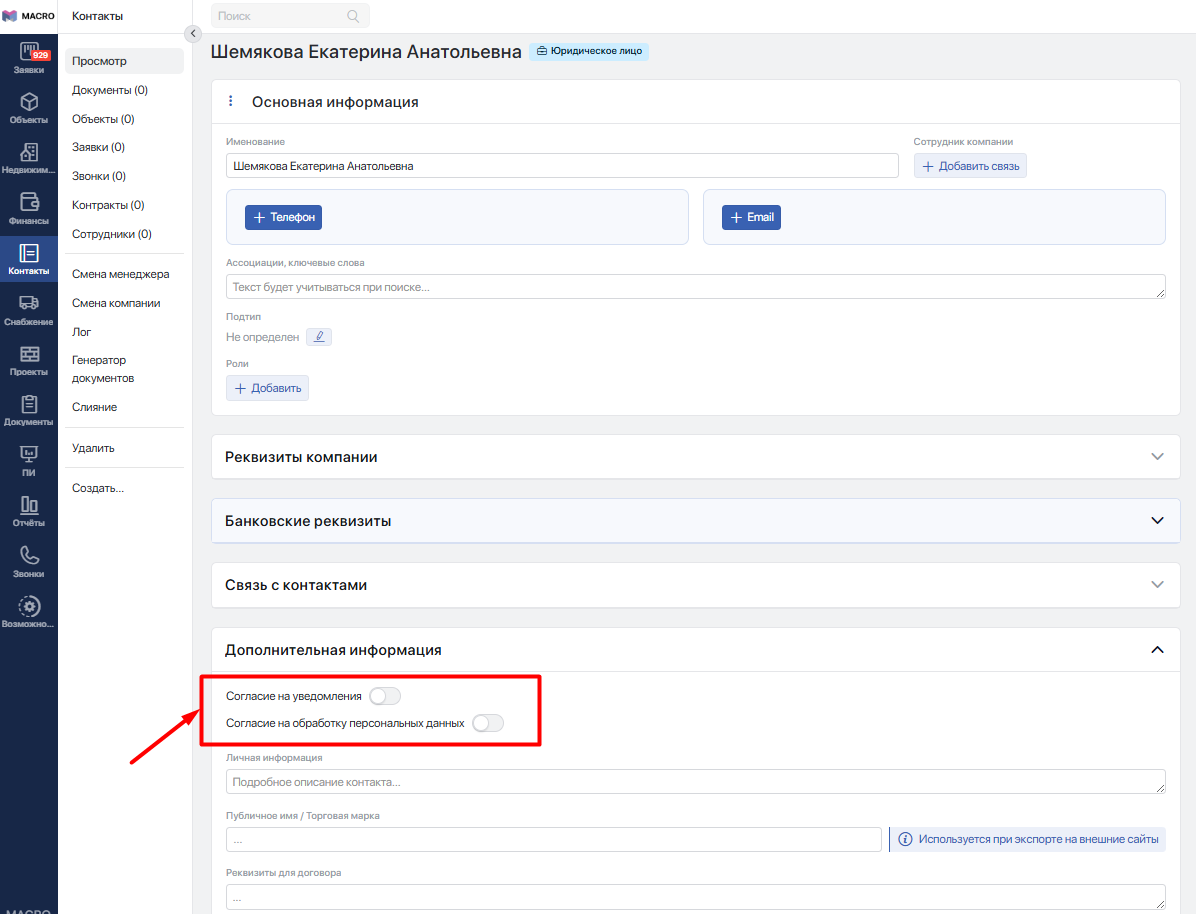Open Звонки phone icon in sidebar
1196x914 pixels.
[29, 561]
